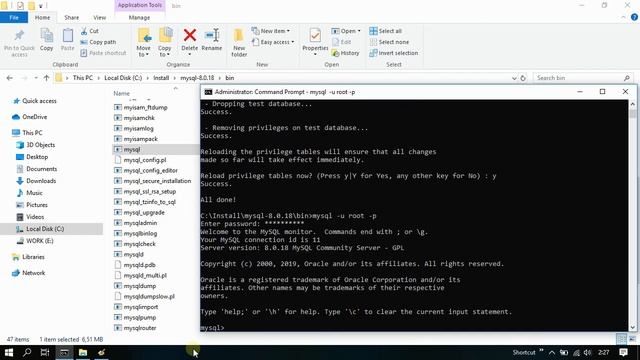Sort by the Name column header
The height and width of the screenshot is (360, 640).
tap(121, 93)
